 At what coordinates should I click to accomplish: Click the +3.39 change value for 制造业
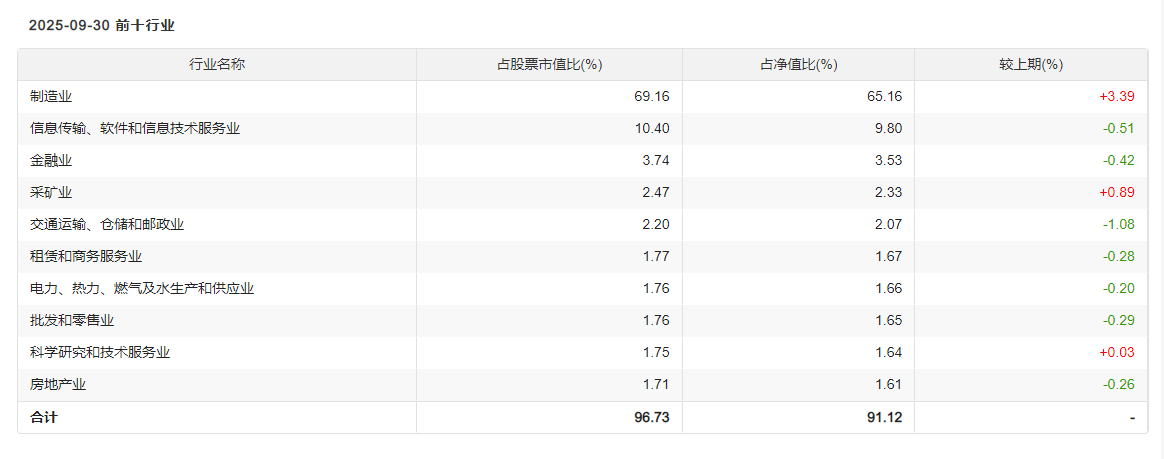[x=1116, y=96]
